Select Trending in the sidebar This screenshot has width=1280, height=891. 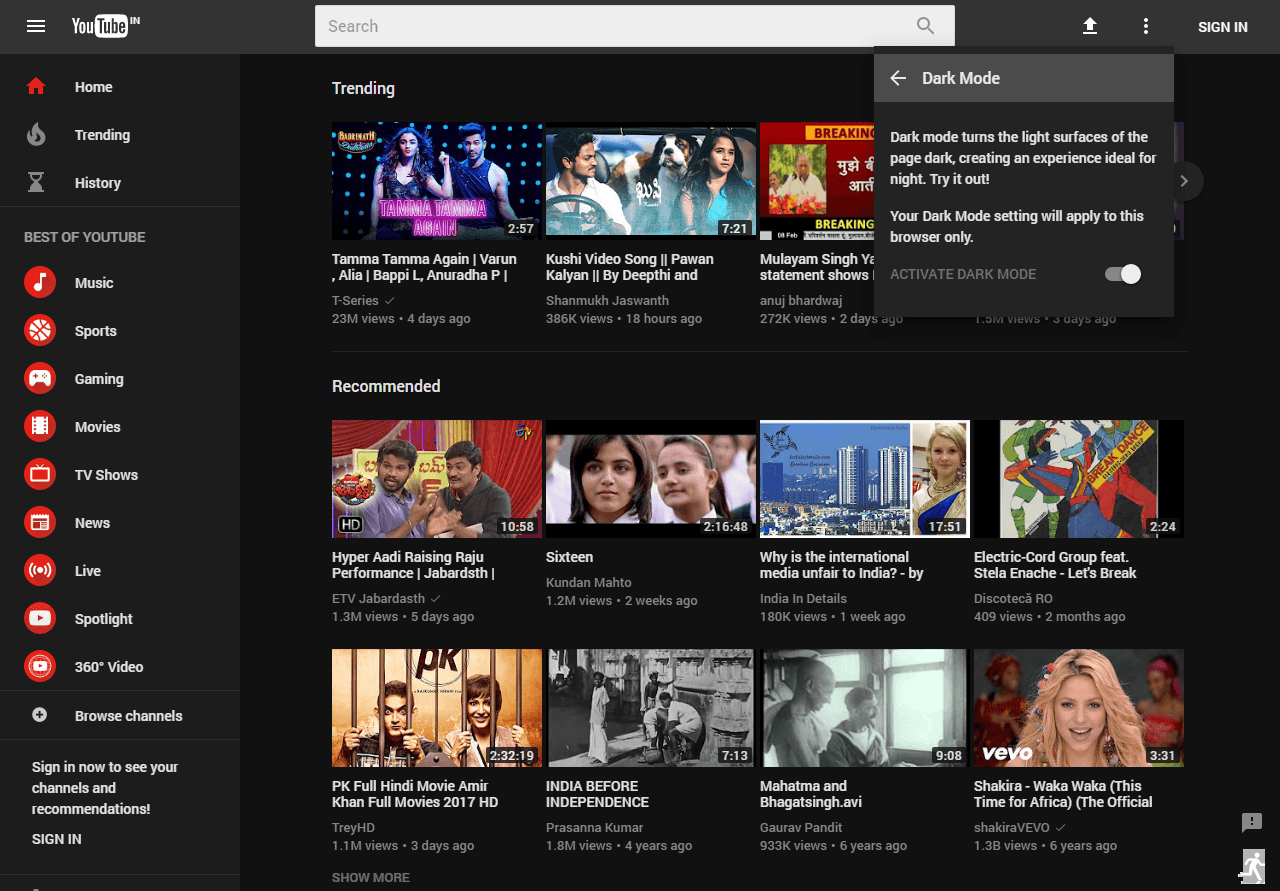[x=102, y=135]
